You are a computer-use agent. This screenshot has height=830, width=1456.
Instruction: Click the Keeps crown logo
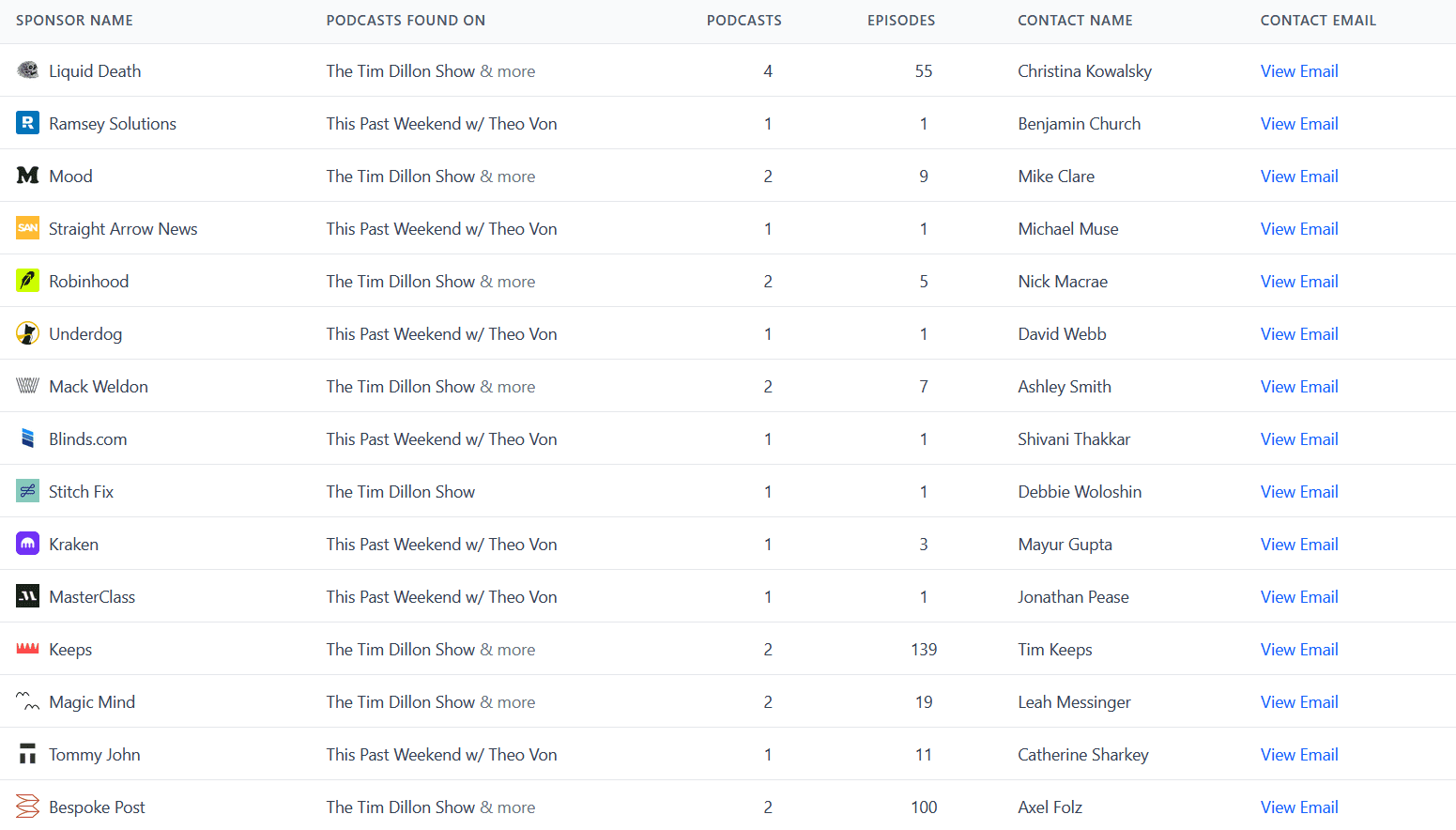27,648
